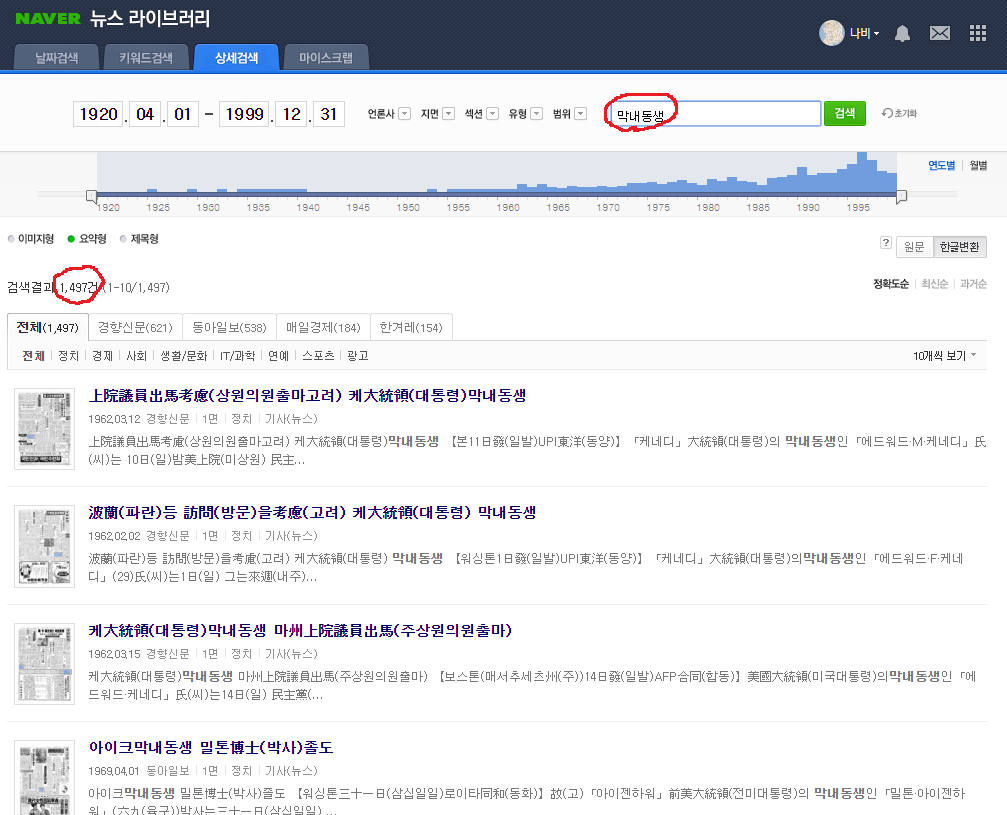Open article 마州上院議員出馬 headline

(300, 631)
